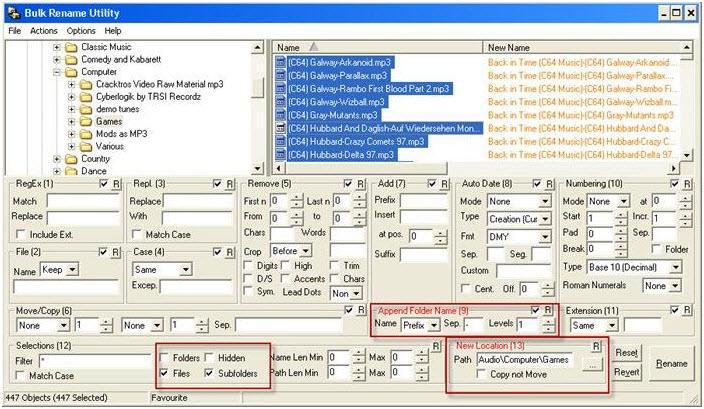Image resolution: width=704 pixels, height=409 pixels.
Task: Click the file icon of Hubbard-Delta 97.mp3
Action: point(281,155)
